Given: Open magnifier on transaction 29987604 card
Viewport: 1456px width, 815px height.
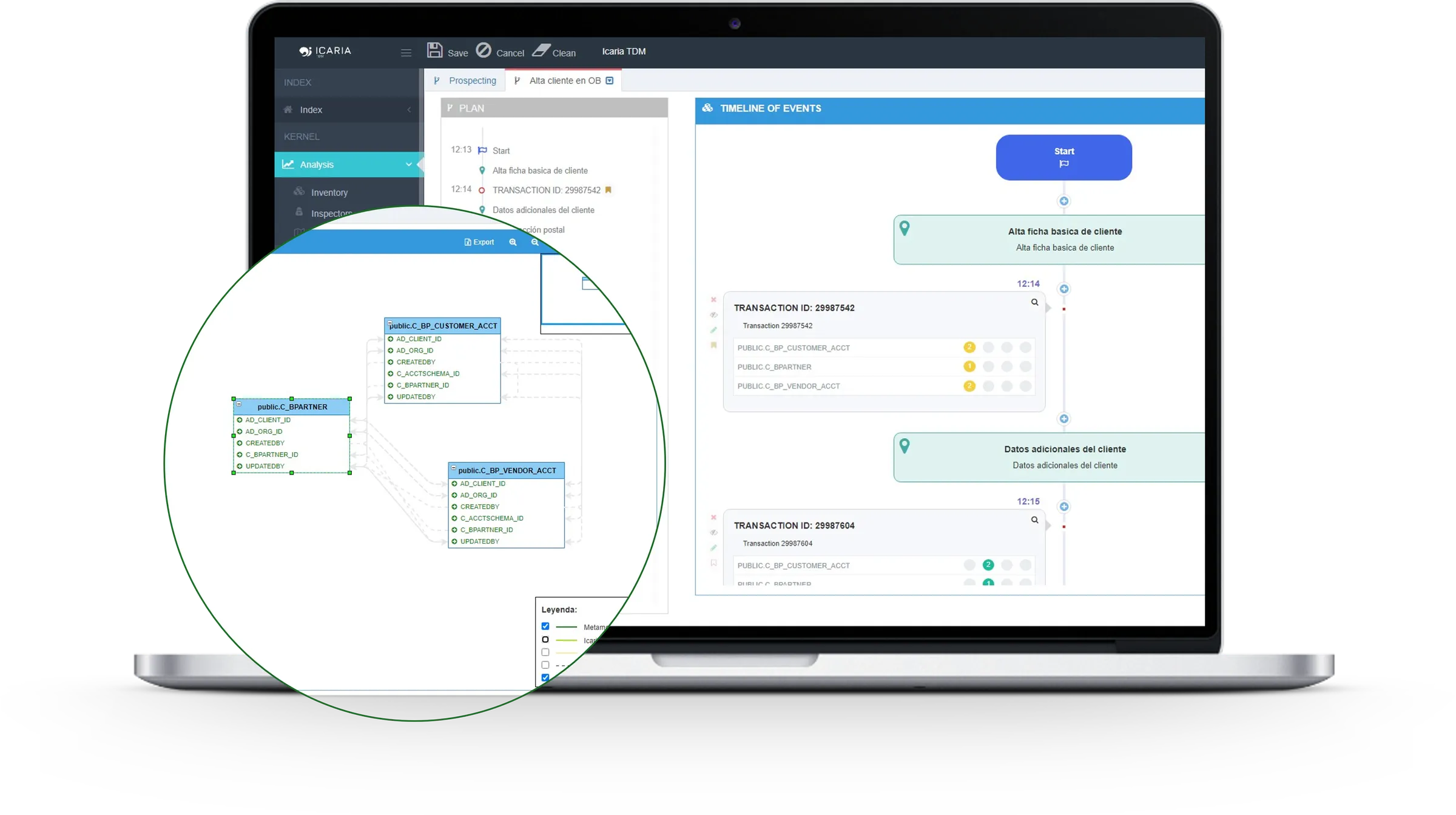Looking at the screenshot, I should click(x=1034, y=520).
